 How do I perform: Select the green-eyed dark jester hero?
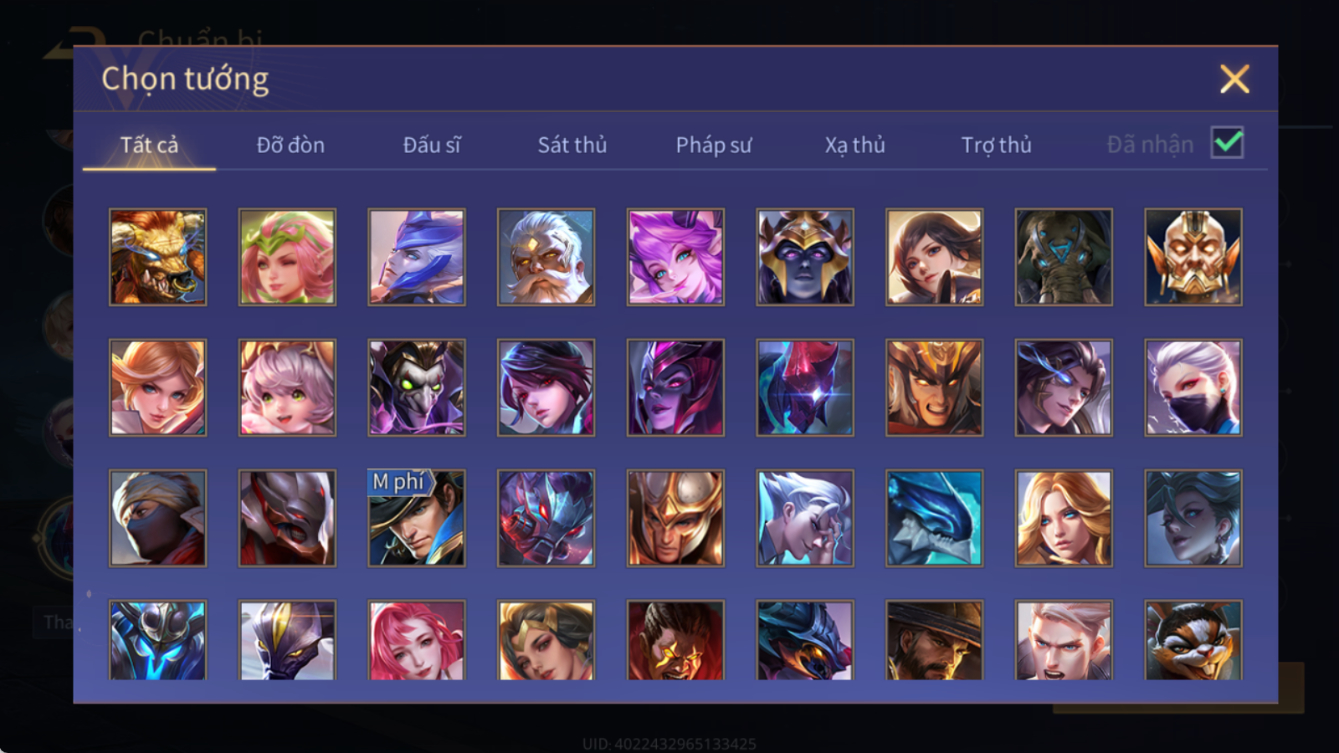[x=416, y=387]
